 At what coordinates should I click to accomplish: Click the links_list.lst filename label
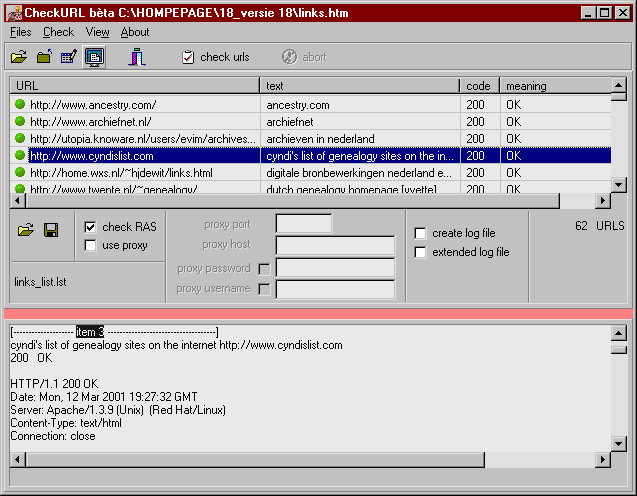[40, 282]
